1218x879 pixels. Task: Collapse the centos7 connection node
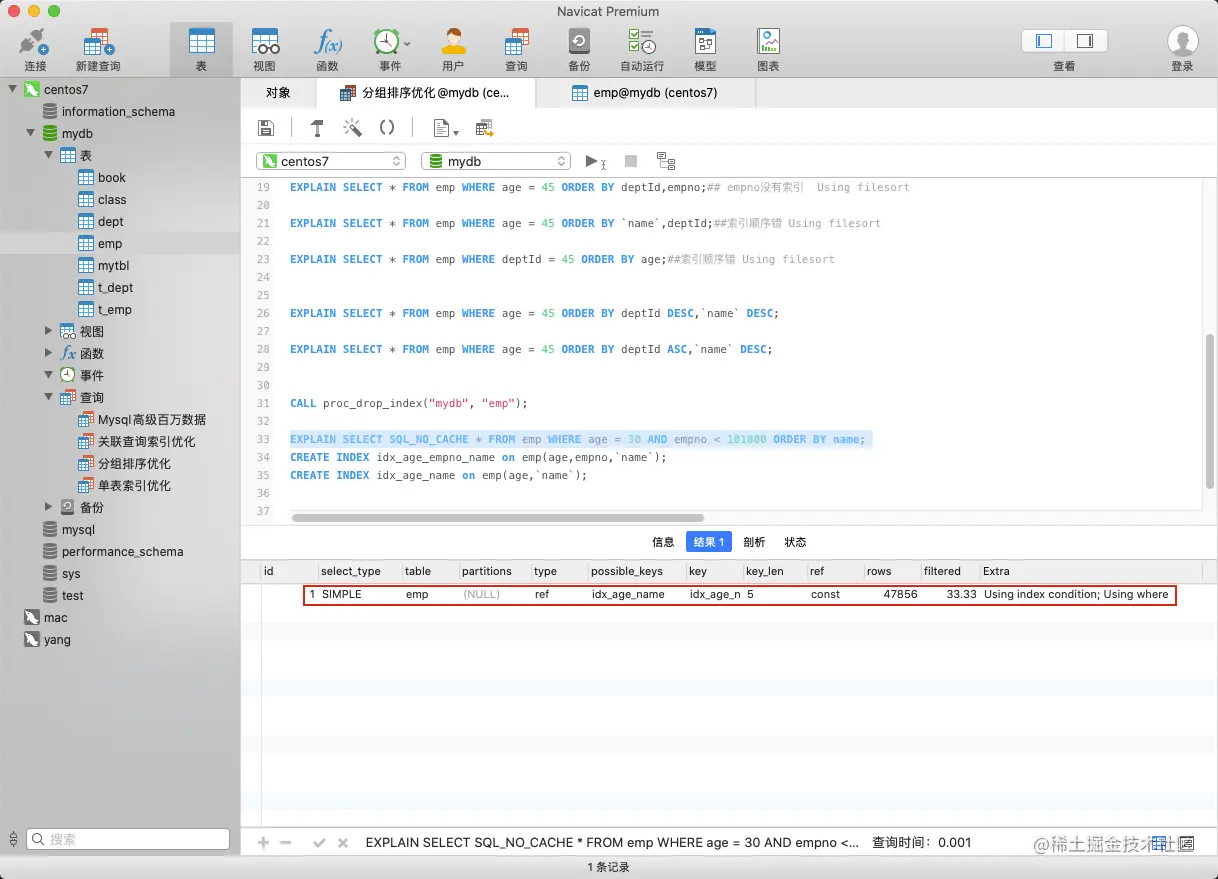click(x=13, y=89)
